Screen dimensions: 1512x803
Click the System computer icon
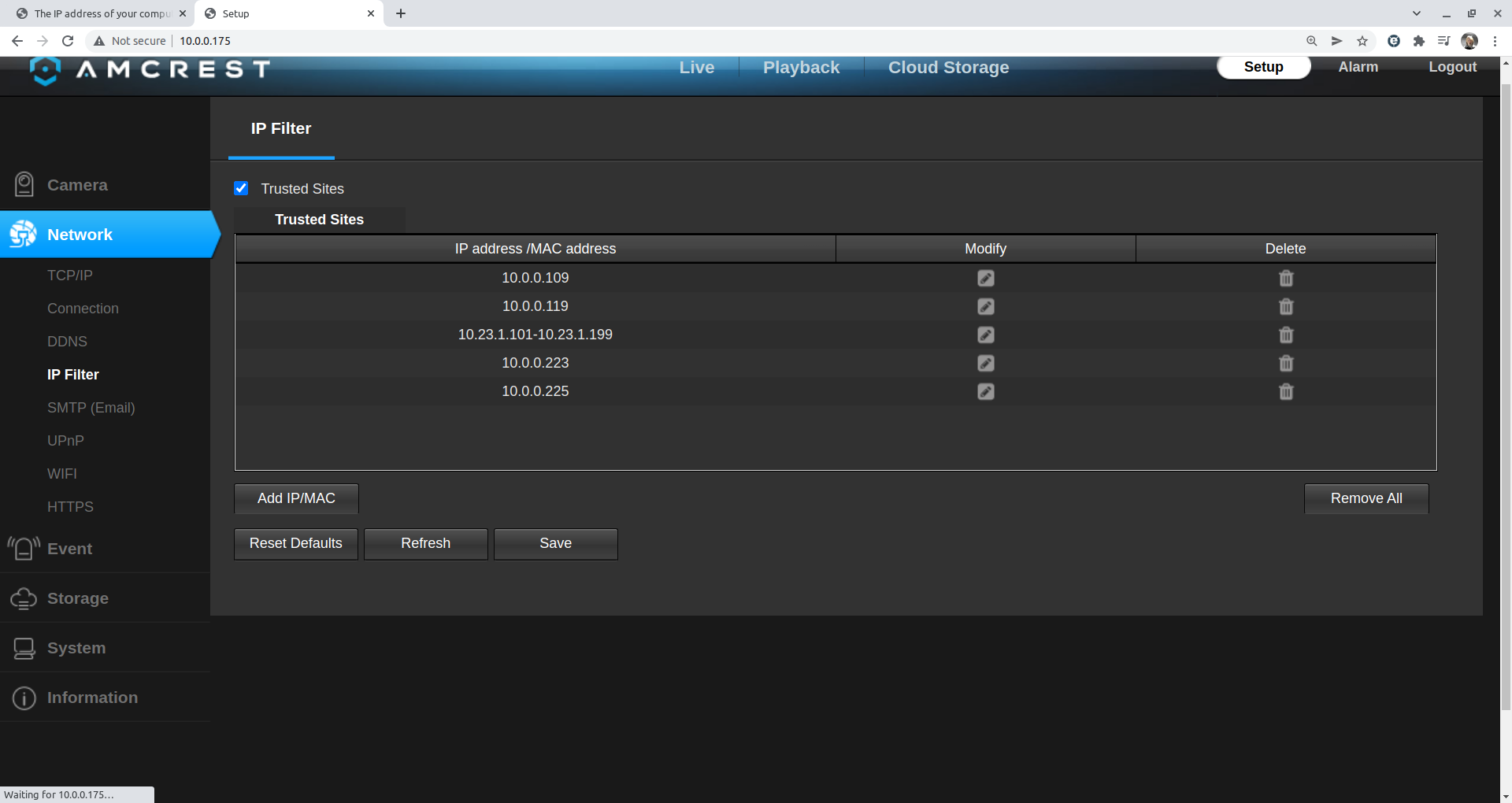[x=24, y=648]
